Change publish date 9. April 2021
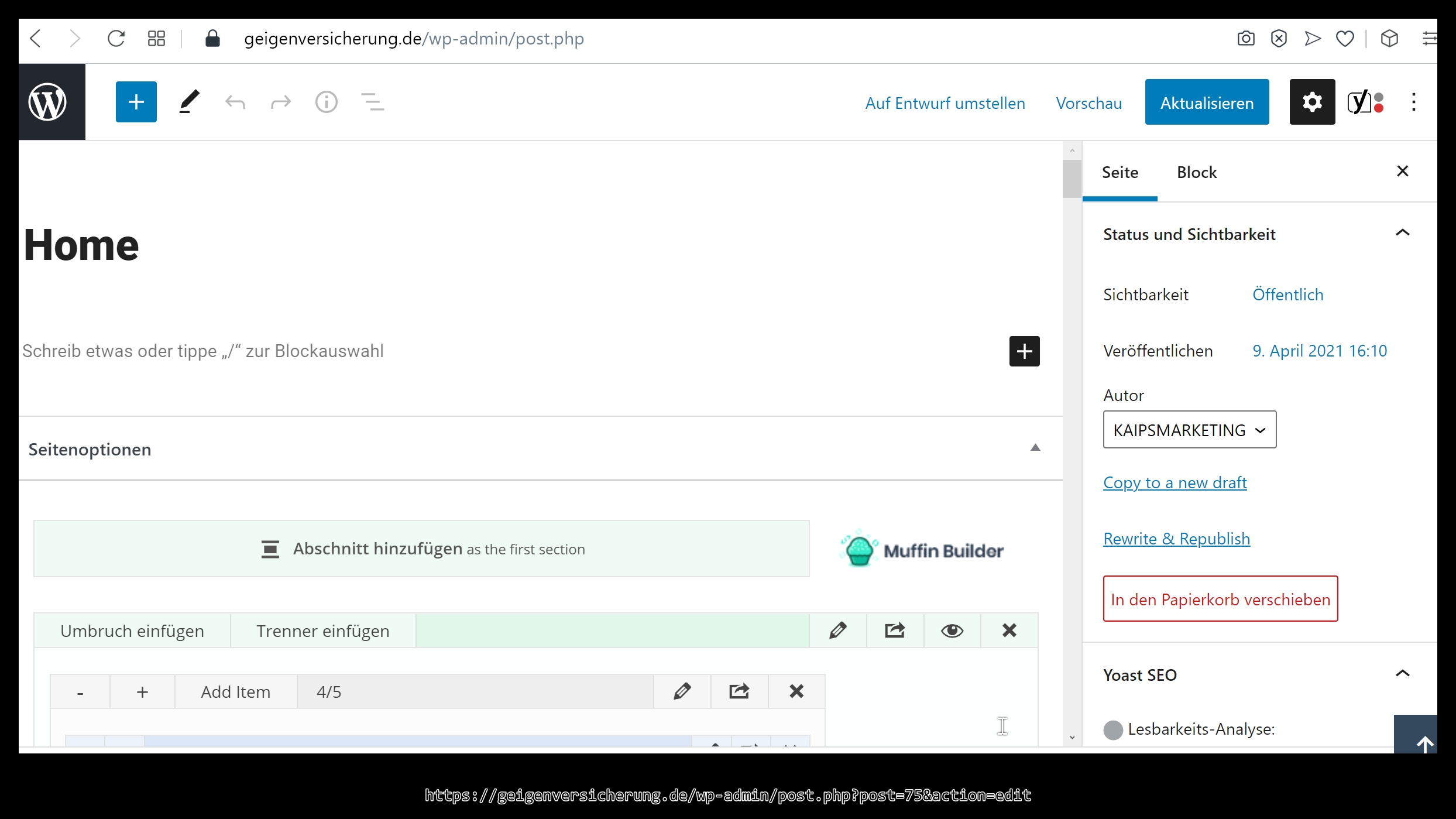The image size is (1456, 819). 1320,351
